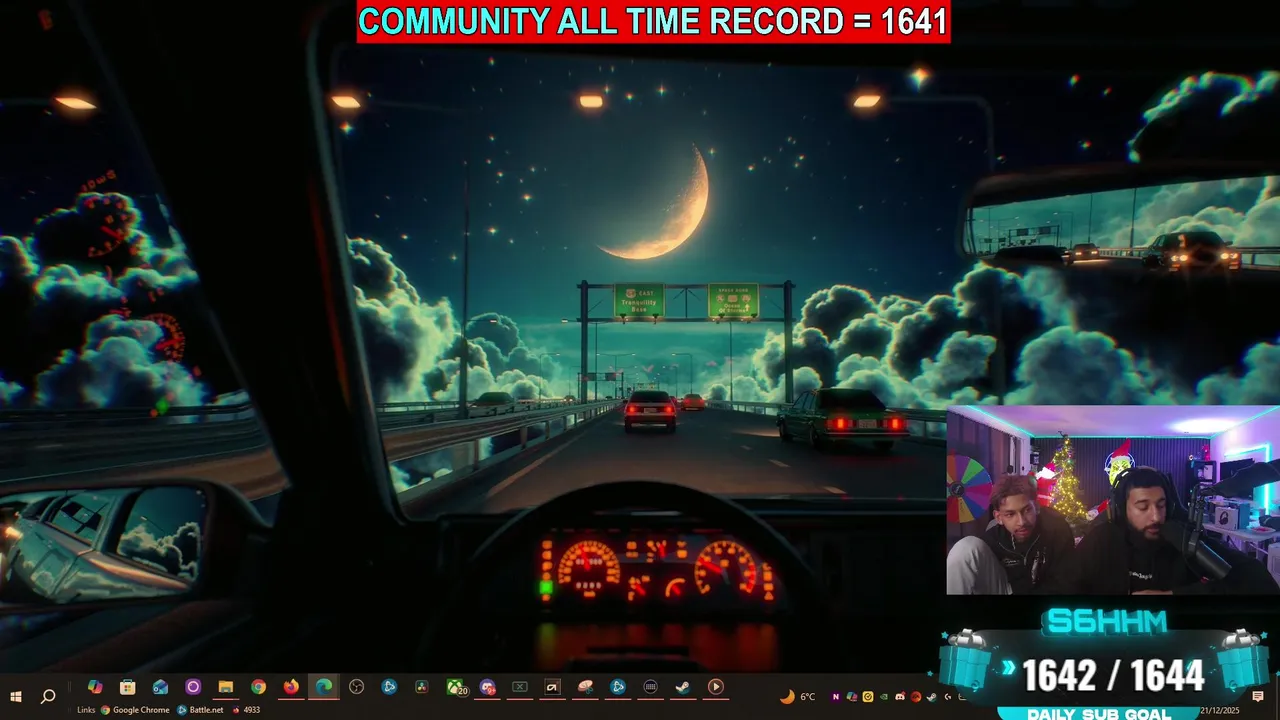
Task: Click OneNote icon in system tray
Action: point(836,696)
